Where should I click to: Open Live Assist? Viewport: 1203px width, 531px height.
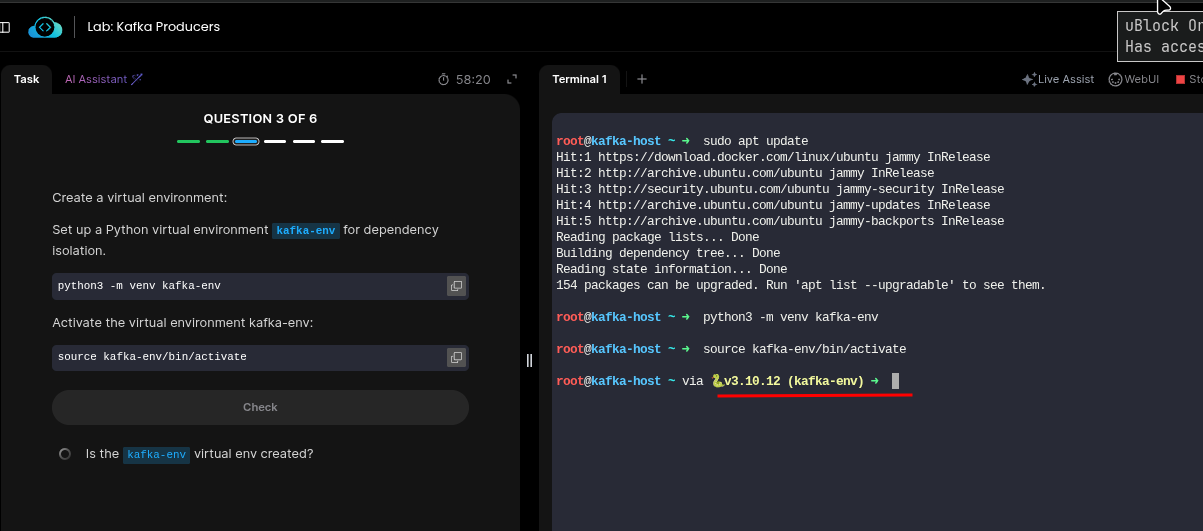pos(1058,79)
